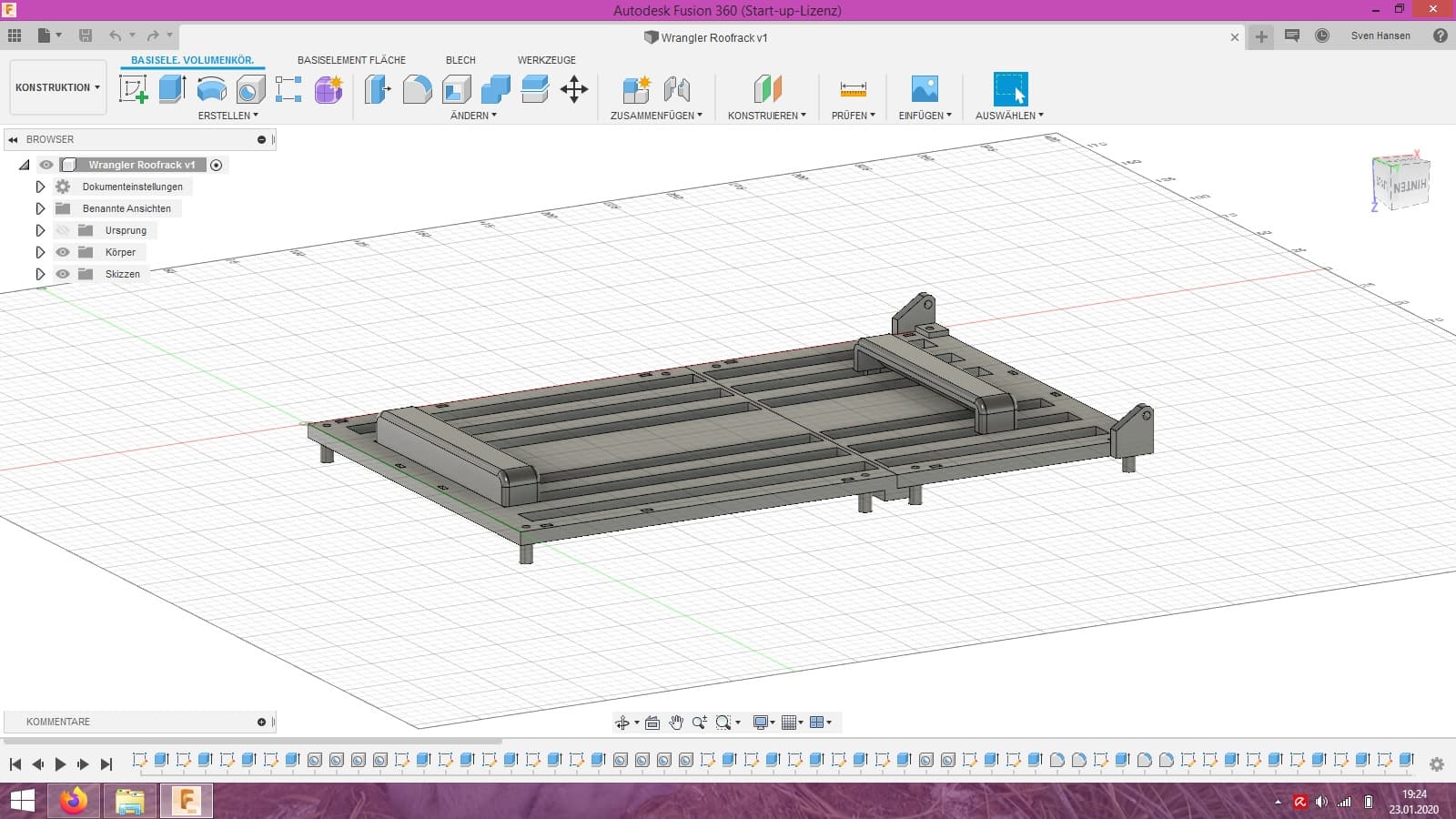Select the Revolve tool
Screen dimensions: 1456x819
click(x=211, y=88)
